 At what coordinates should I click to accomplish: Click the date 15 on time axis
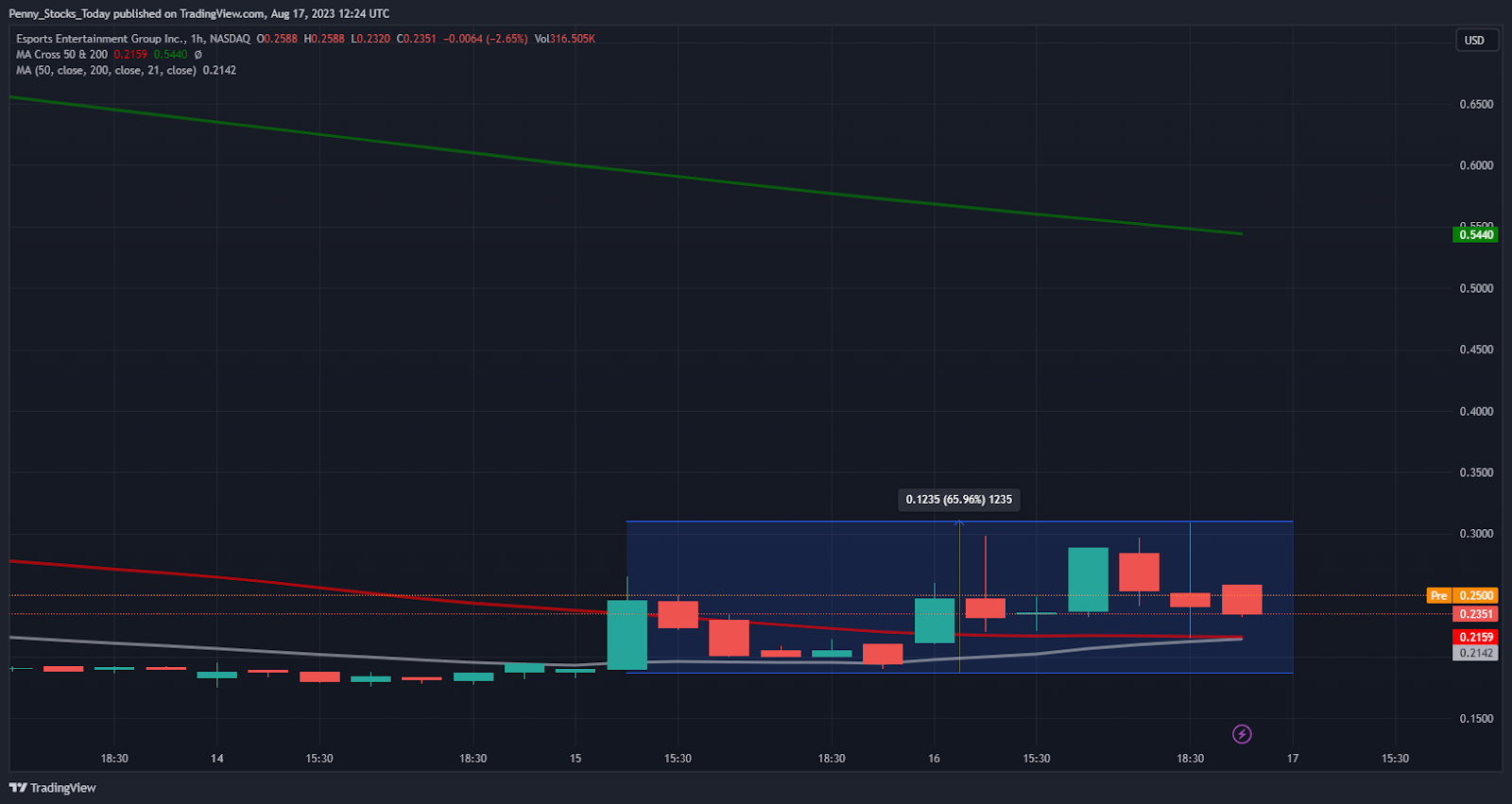pyautogui.click(x=576, y=759)
